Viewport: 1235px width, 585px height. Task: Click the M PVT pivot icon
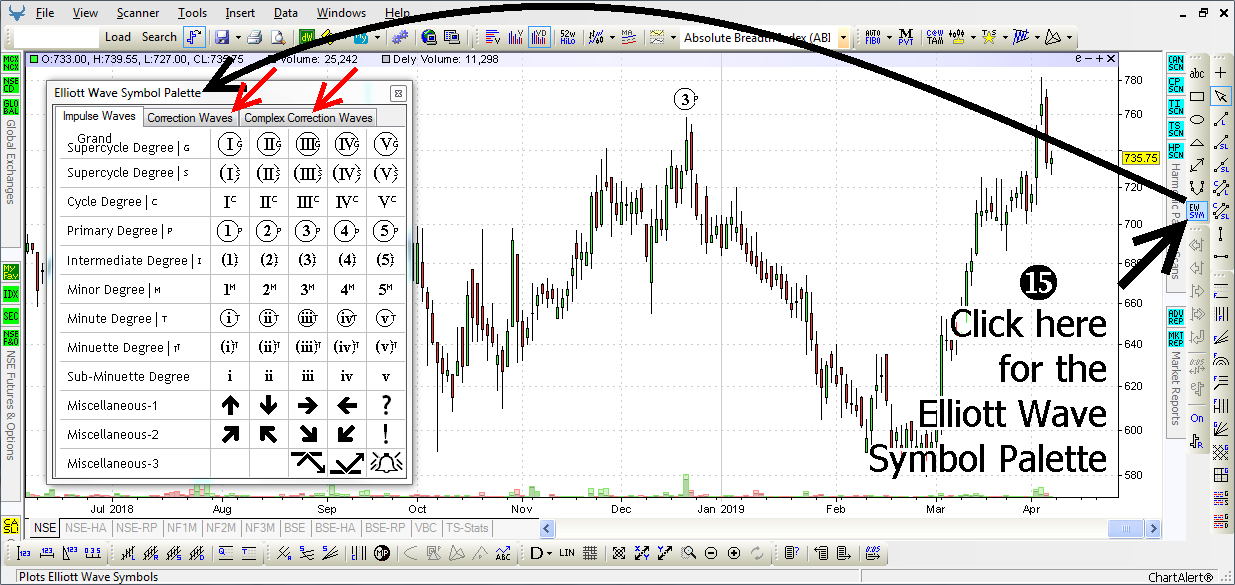coord(905,37)
